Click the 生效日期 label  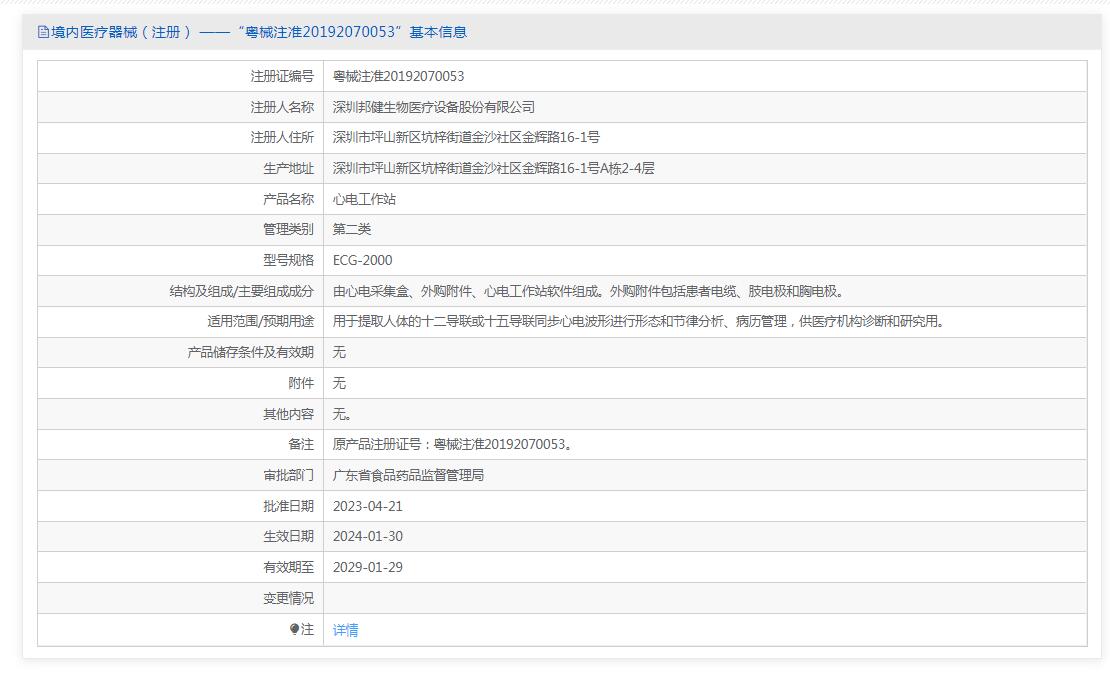288,537
